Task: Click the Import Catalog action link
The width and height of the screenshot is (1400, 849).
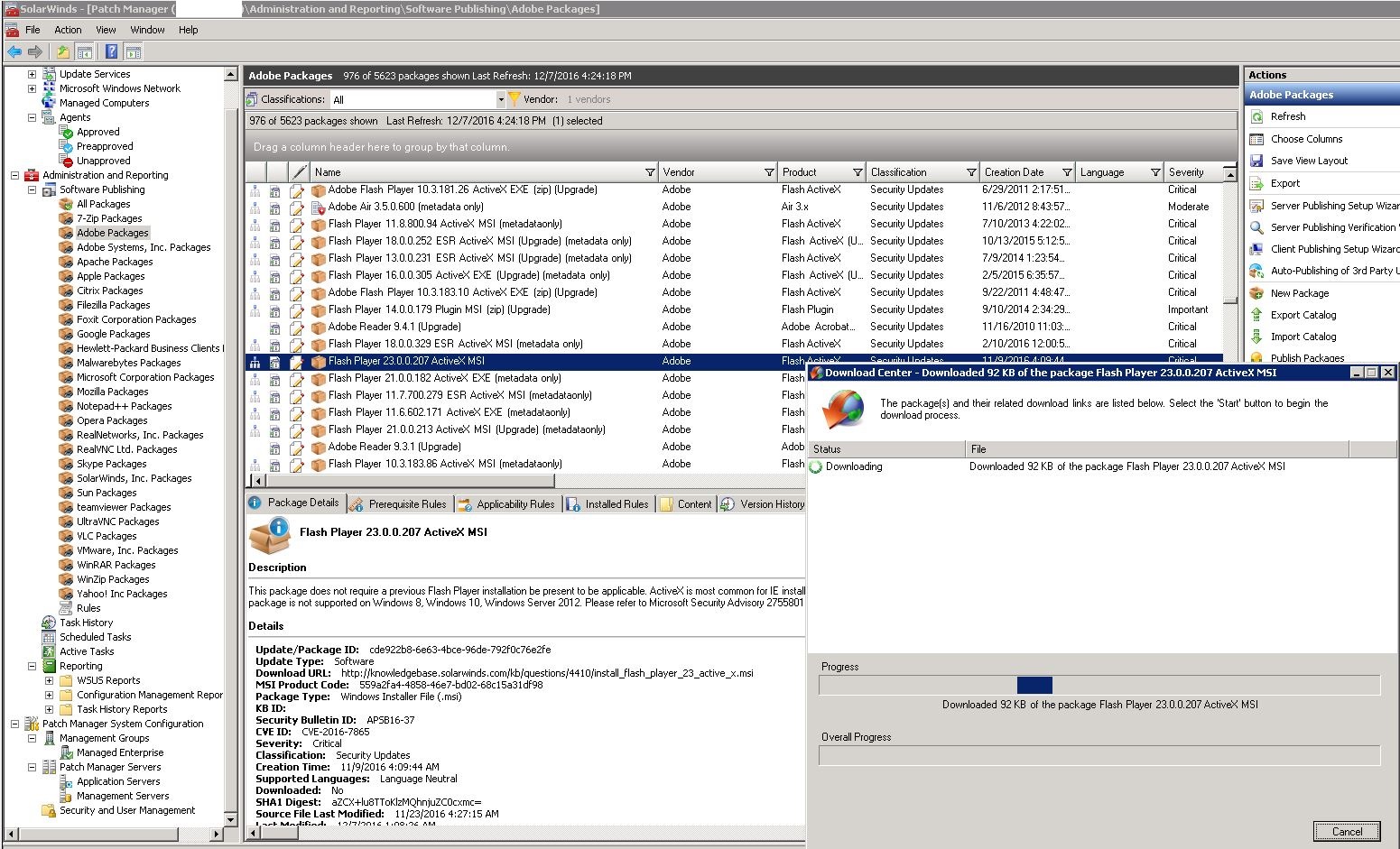Action: [1303, 337]
